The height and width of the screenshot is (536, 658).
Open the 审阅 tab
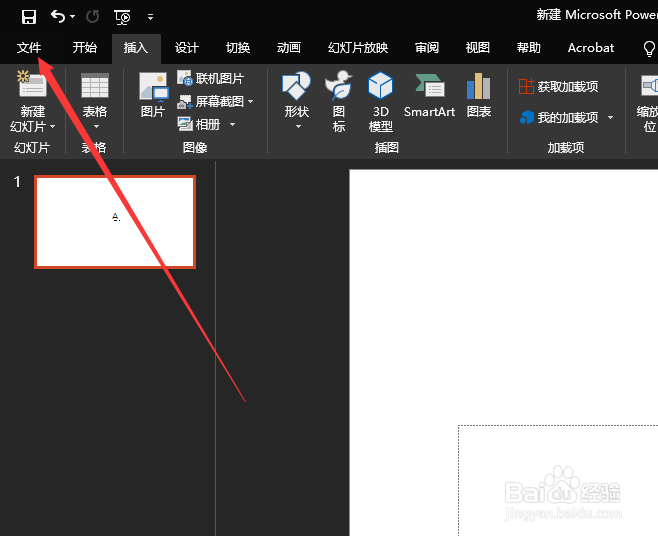click(427, 48)
